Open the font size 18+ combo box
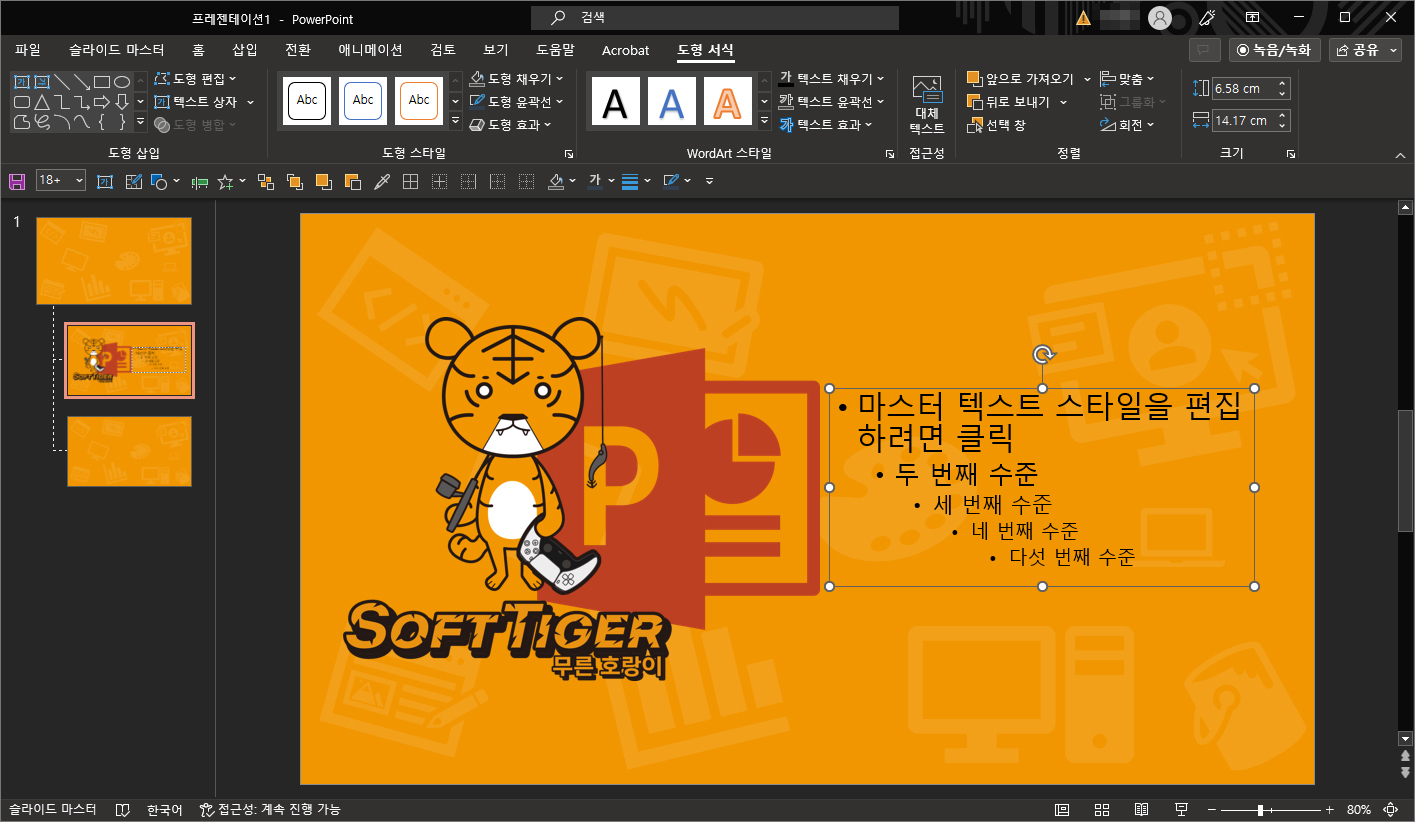1415x822 pixels. [61, 180]
